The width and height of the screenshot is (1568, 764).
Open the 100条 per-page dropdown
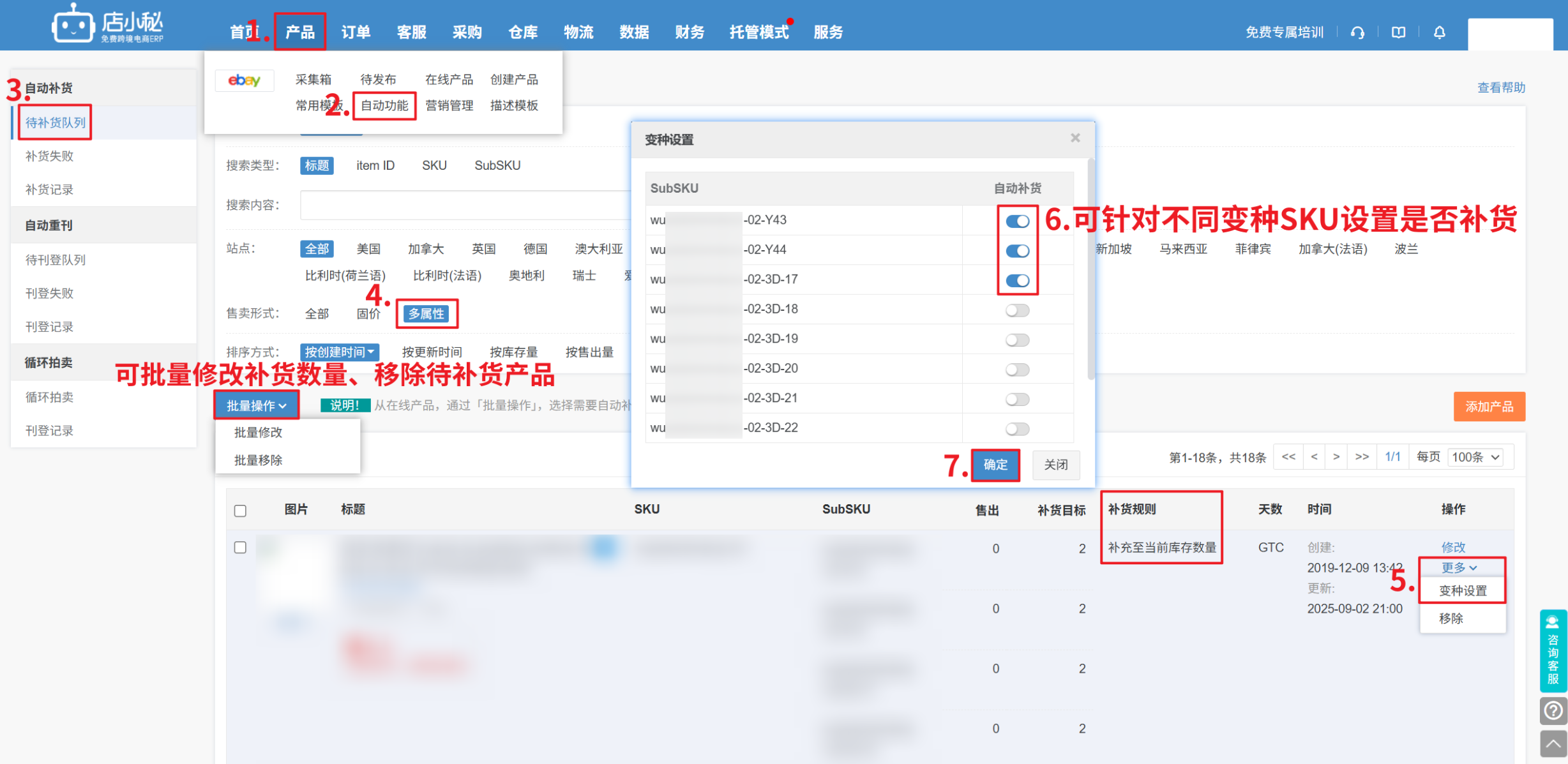[x=1475, y=458]
